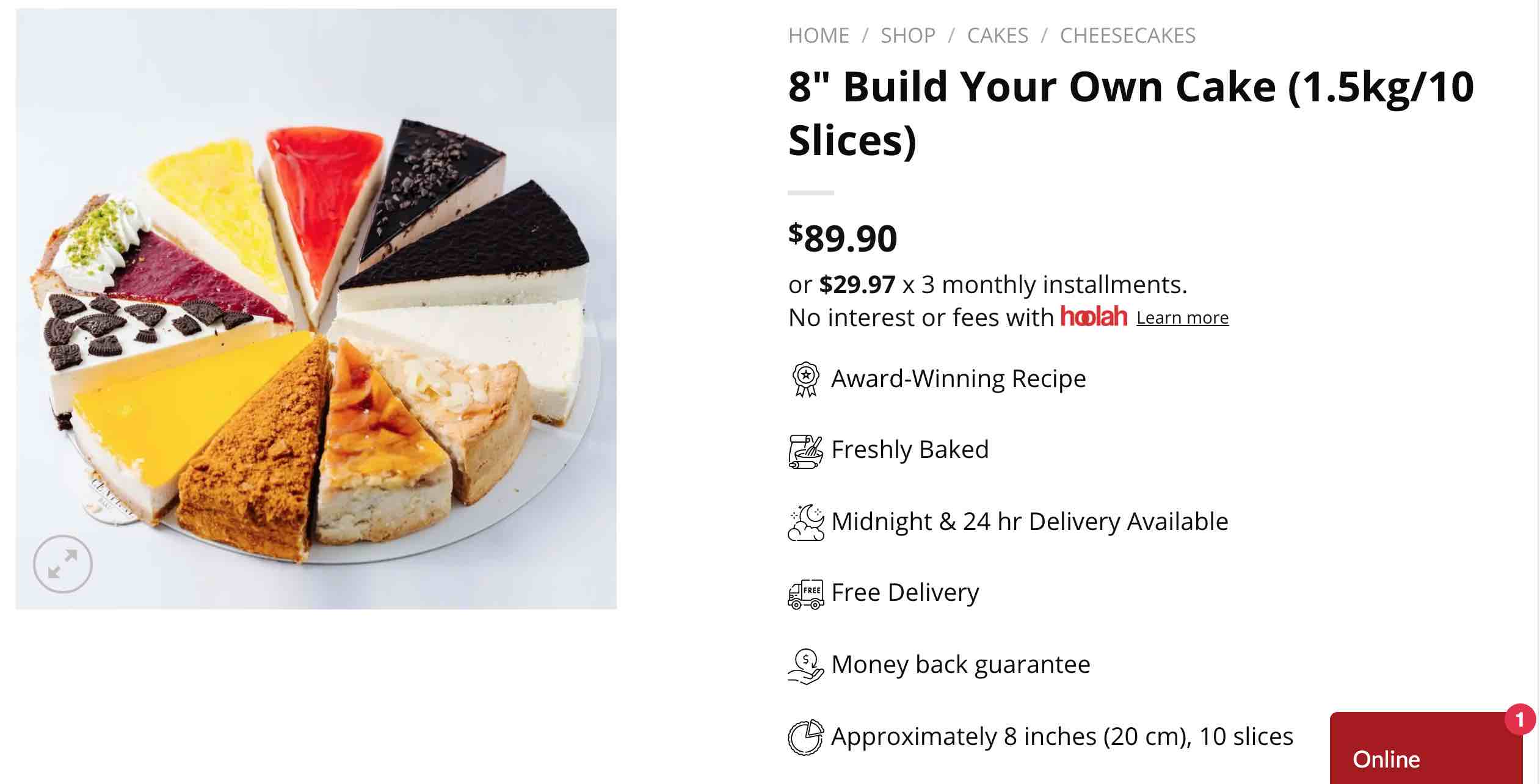Click the product title heading

1131,113
